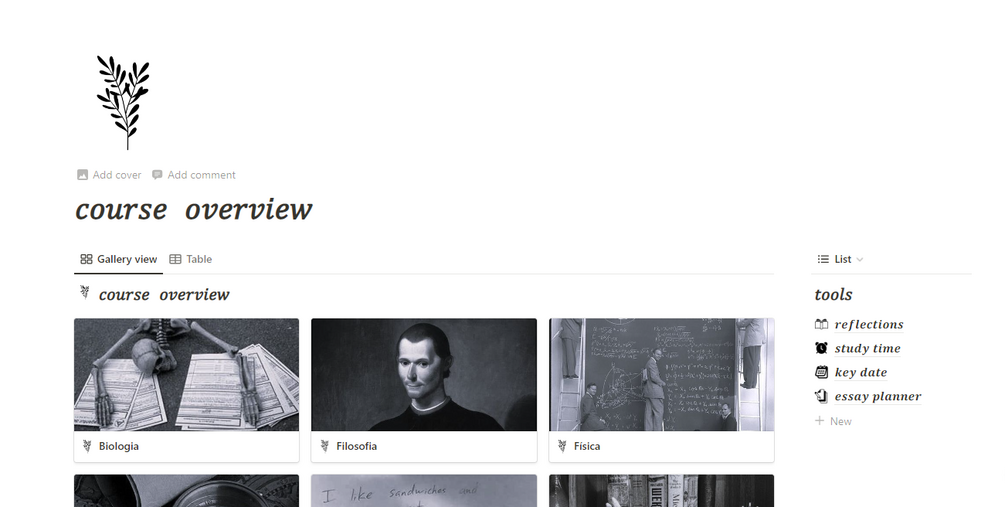Click the plus icon next to New

coord(819,420)
